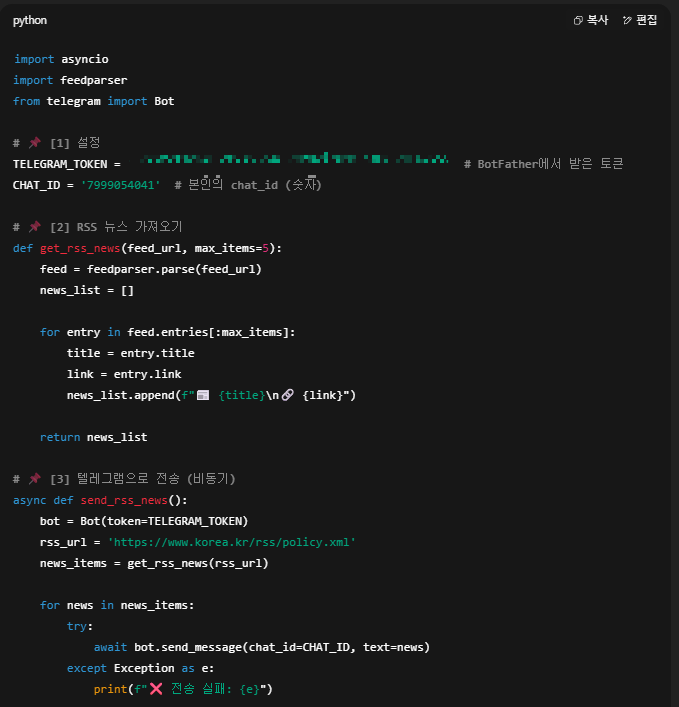Click 'for entry in feed.entries[:max_items]:' line

click(167, 332)
